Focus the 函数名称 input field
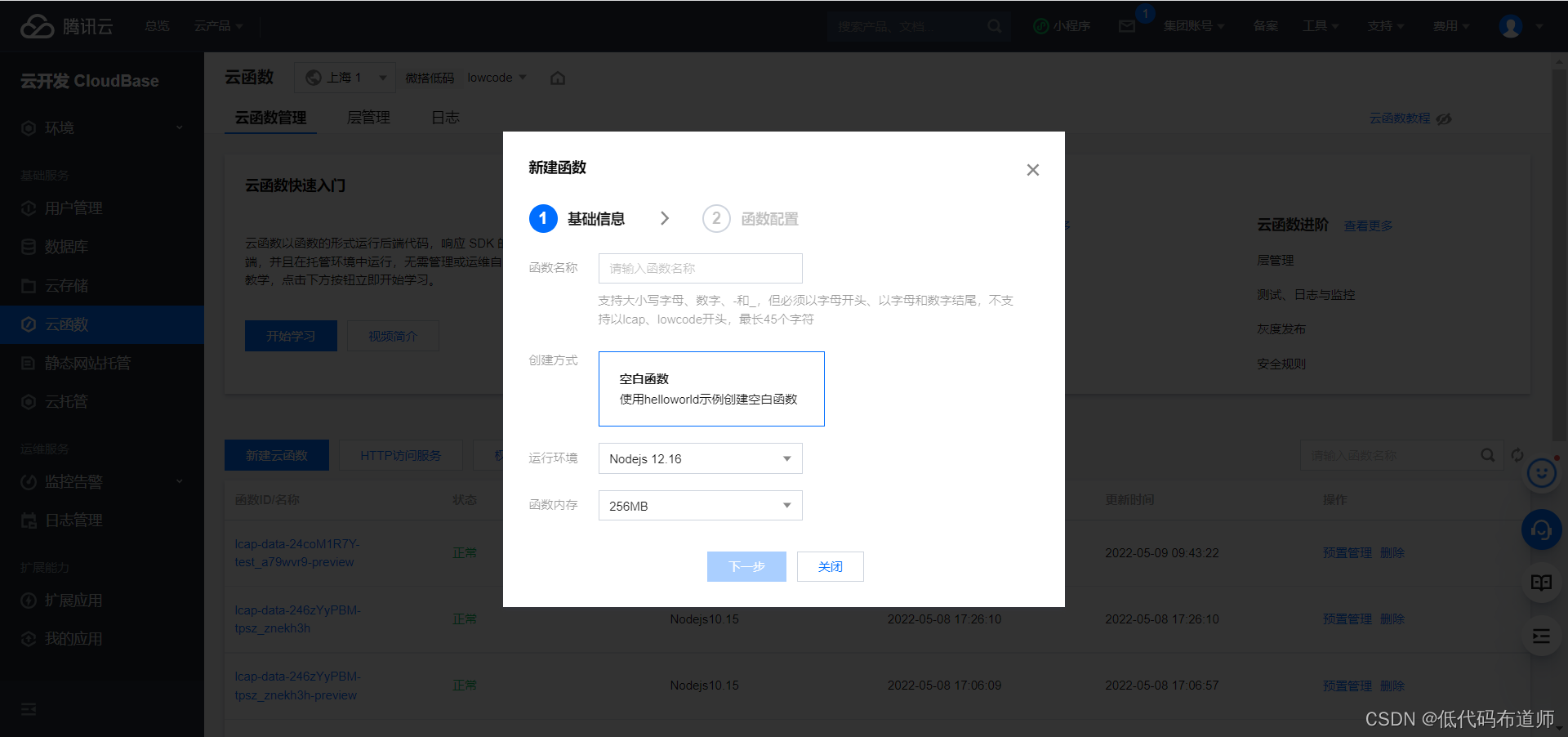Image resolution: width=1568 pixels, height=737 pixels. (x=701, y=268)
